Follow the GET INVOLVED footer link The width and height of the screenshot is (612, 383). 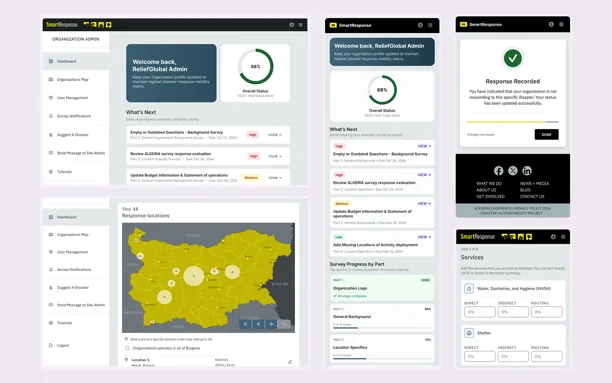click(x=490, y=196)
